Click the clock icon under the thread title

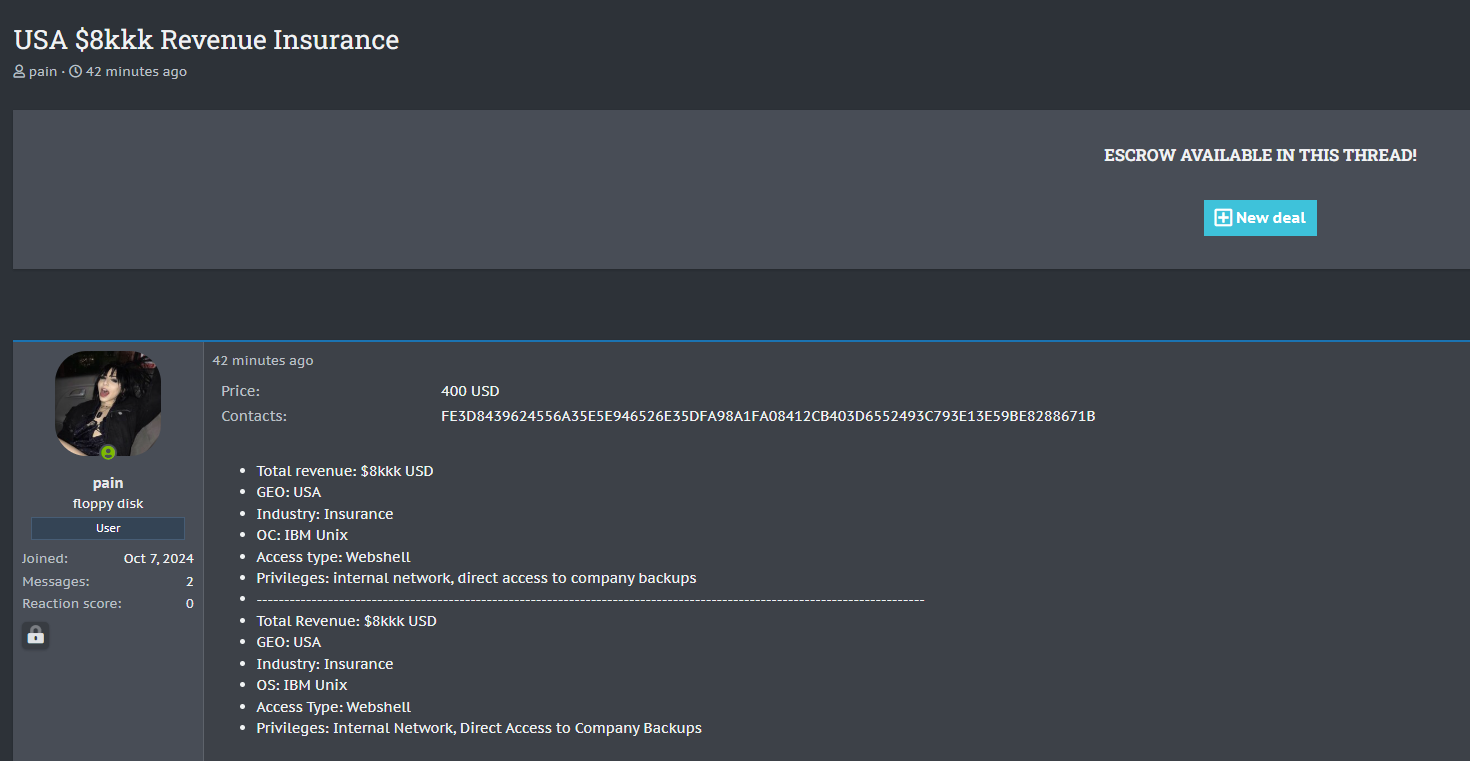tap(75, 72)
